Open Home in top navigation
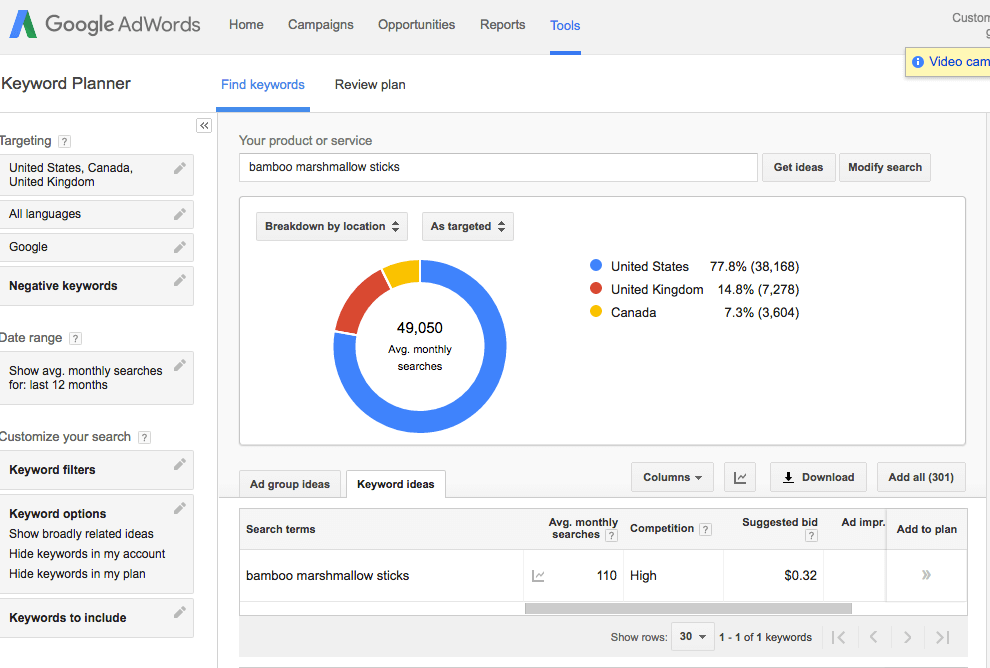 246,25
